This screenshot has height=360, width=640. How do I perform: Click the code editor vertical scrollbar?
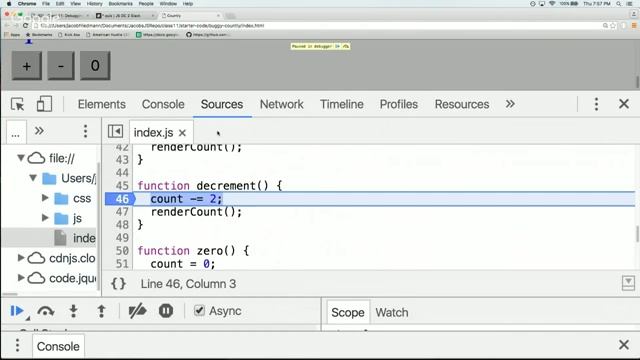pyautogui.click(x=637, y=234)
